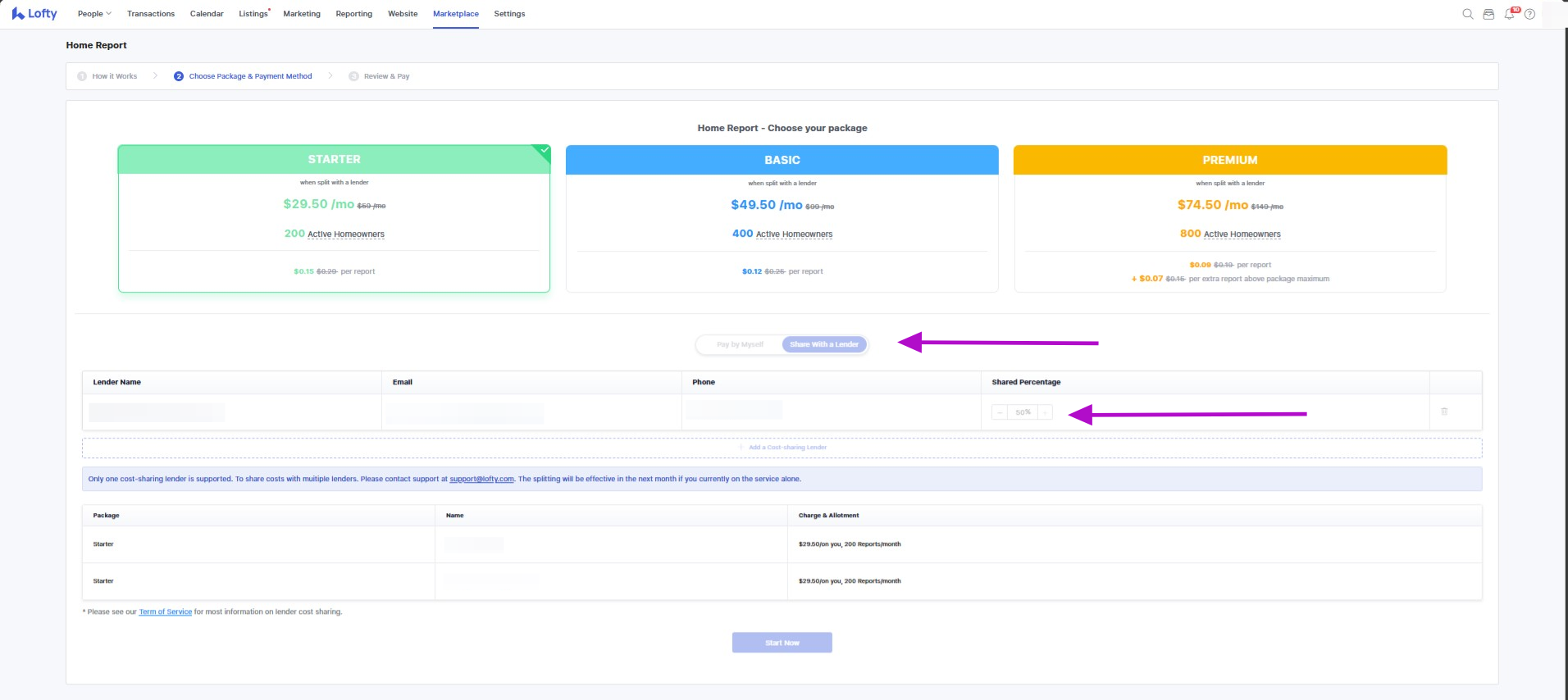Click the 50% shared percentage field

pos(1023,412)
